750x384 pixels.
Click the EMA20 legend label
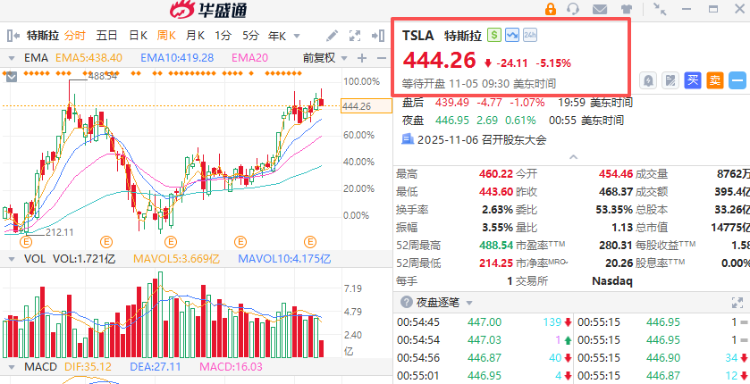(x=250, y=58)
